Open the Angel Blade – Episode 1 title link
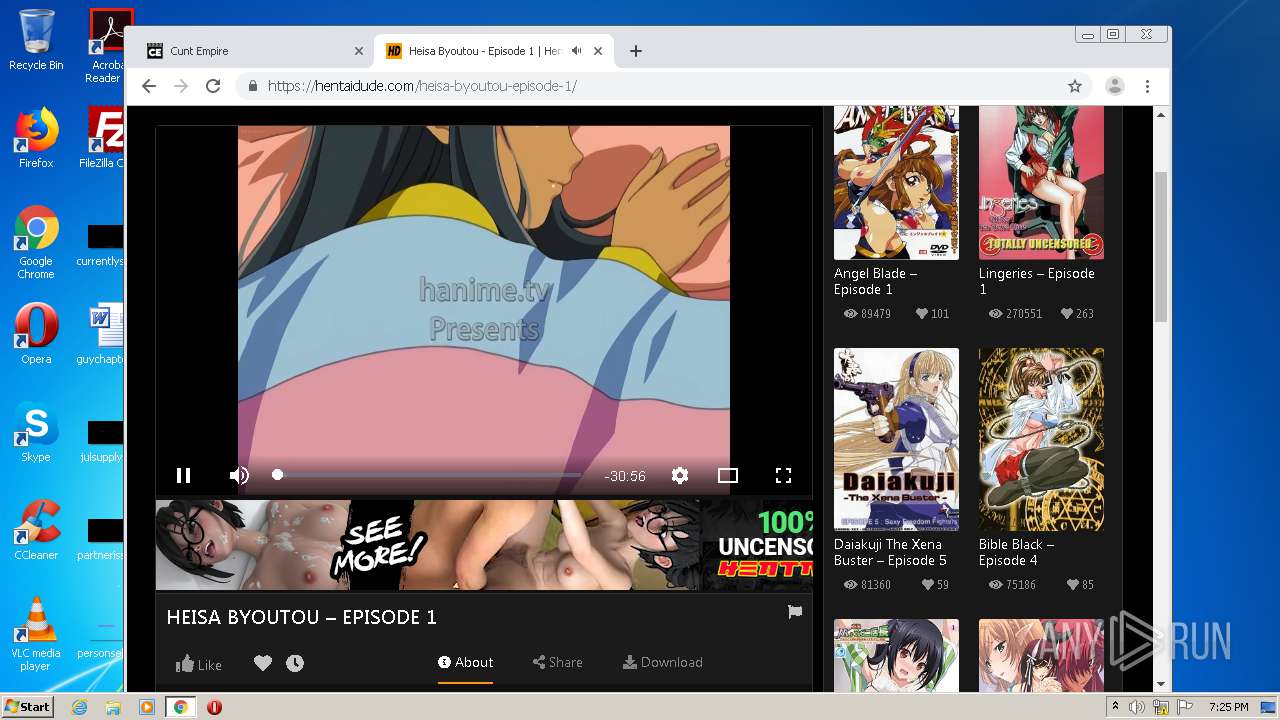The width and height of the screenshot is (1280, 720). point(876,281)
